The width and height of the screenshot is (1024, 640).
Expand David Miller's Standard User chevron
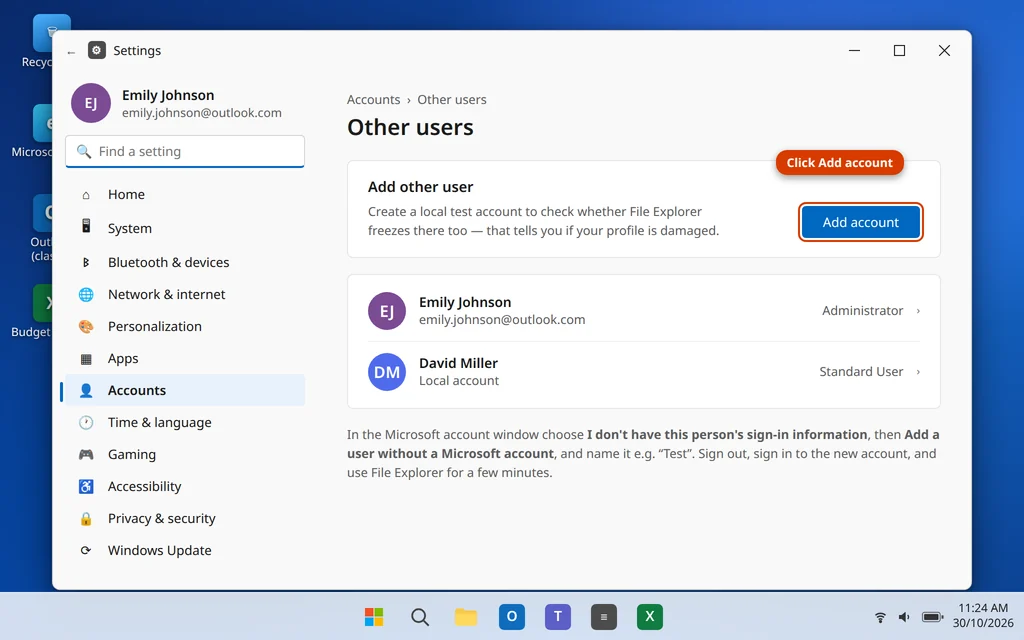918,372
